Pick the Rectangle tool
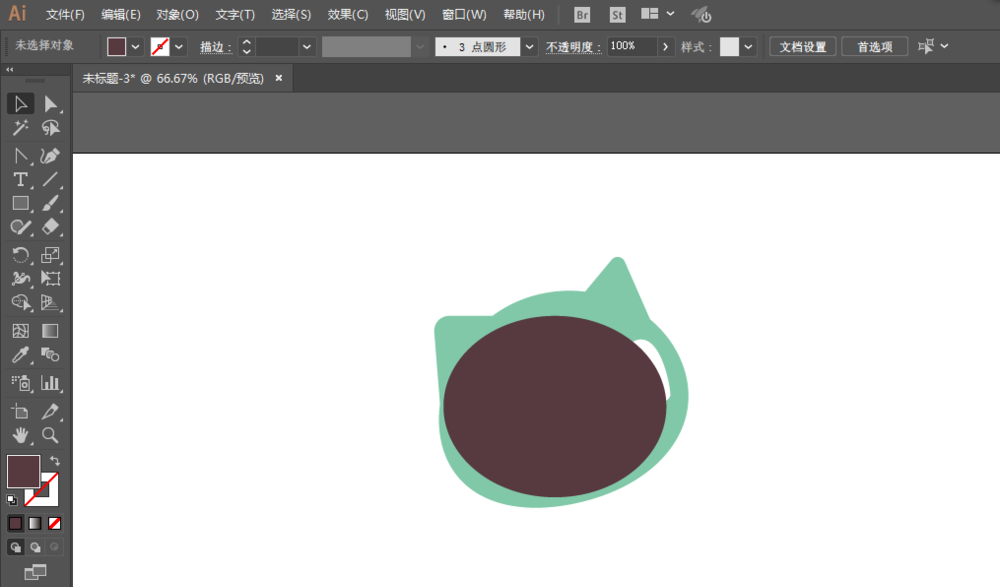 (20, 204)
